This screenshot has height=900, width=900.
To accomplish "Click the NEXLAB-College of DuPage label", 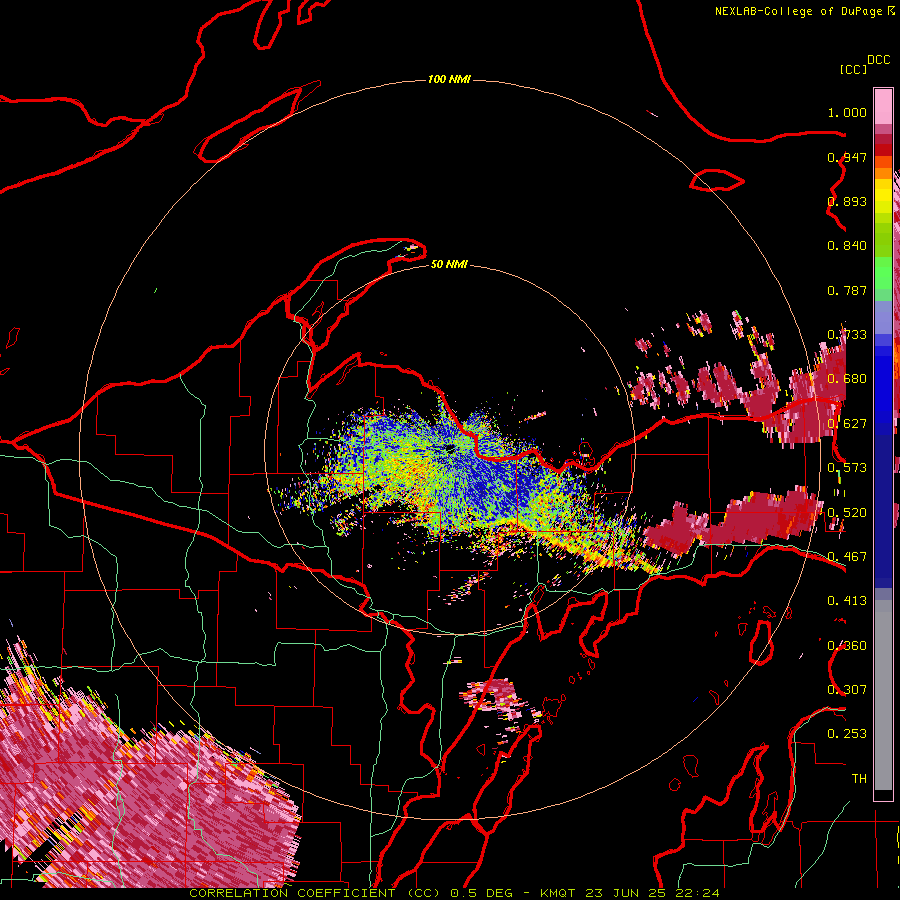I will pyautogui.click(x=798, y=11).
